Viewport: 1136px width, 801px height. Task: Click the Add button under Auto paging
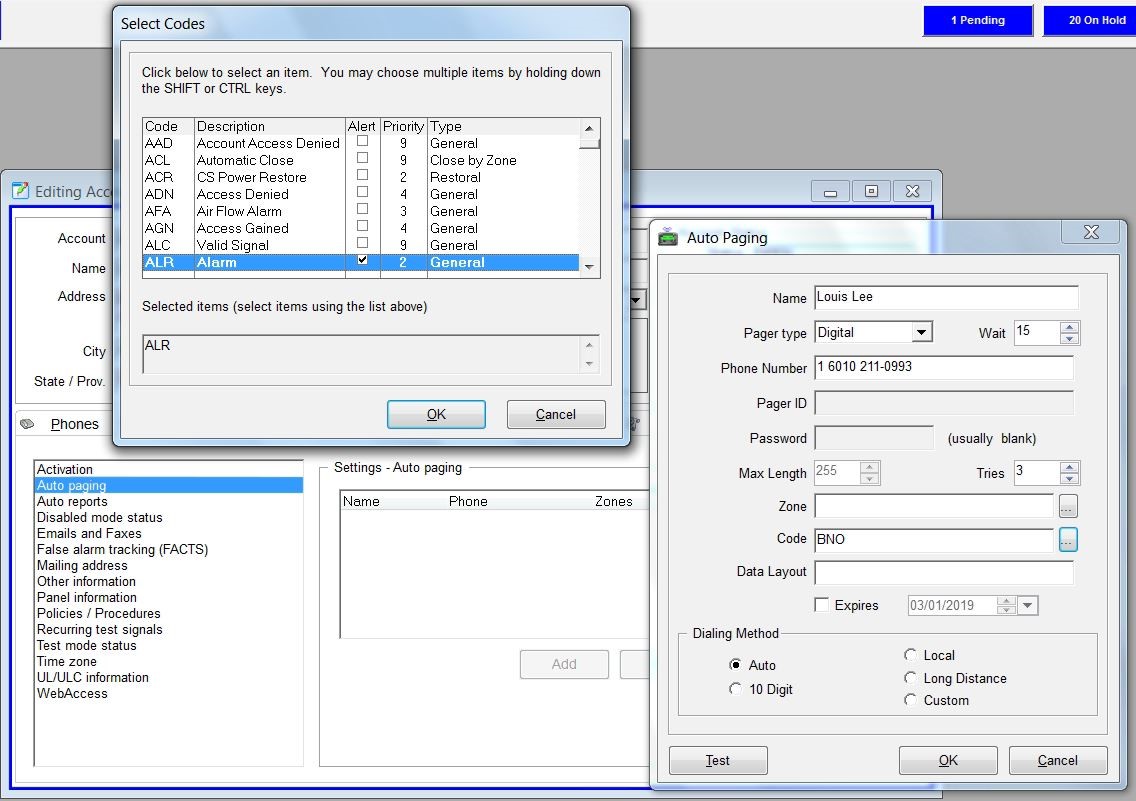click(564, 664)
